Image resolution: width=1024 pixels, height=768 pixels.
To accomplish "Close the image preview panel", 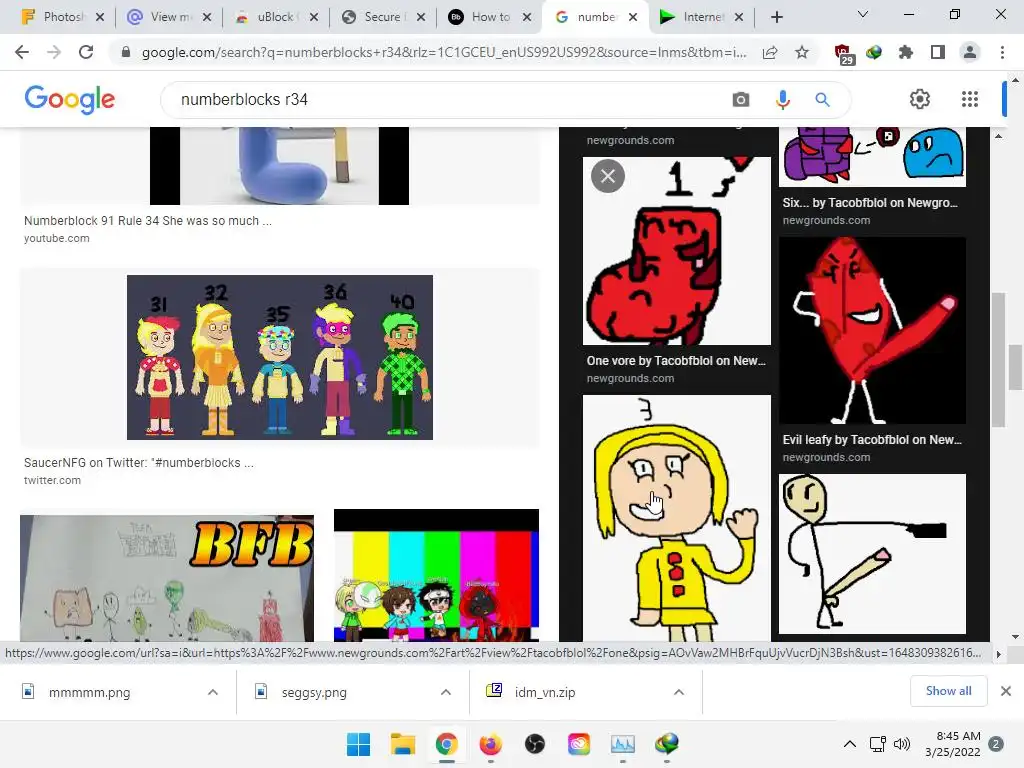I will (x=608, y=176).
